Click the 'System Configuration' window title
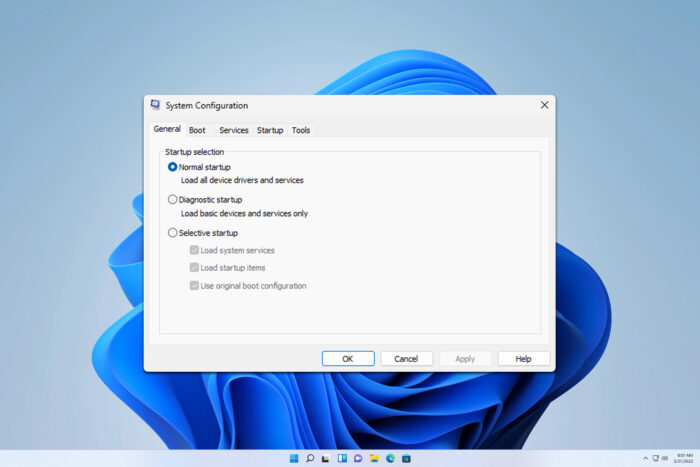Screen dimensions: 700x467 click(207, 105)
